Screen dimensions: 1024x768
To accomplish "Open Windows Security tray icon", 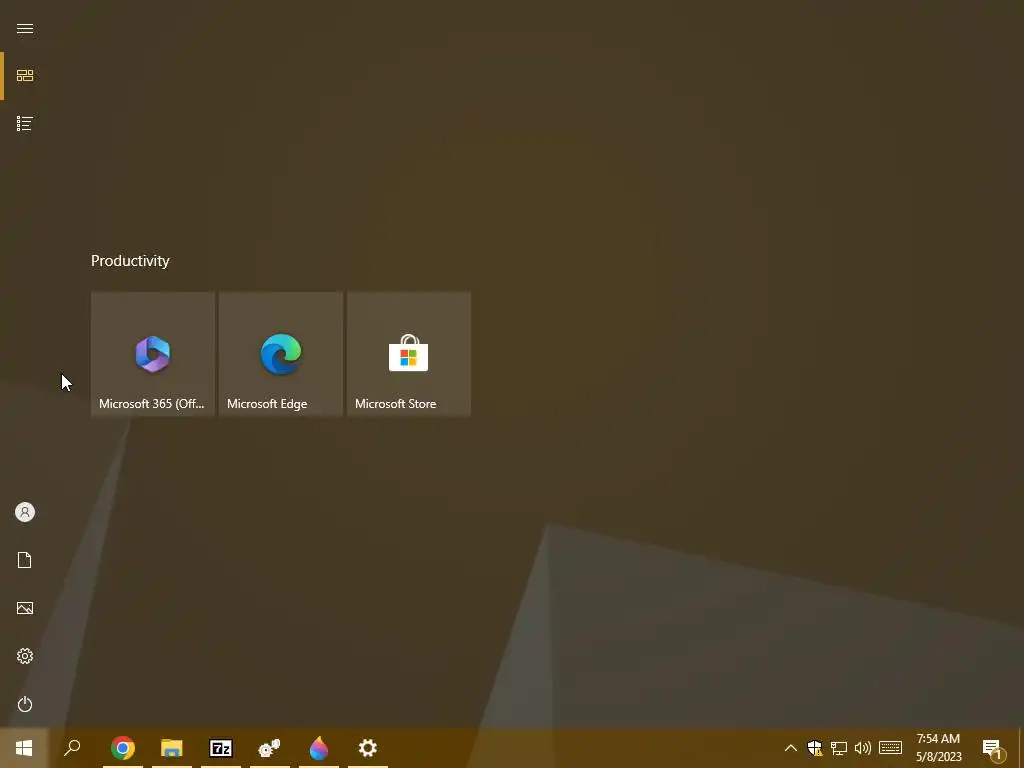I will (x=814, y=748).
